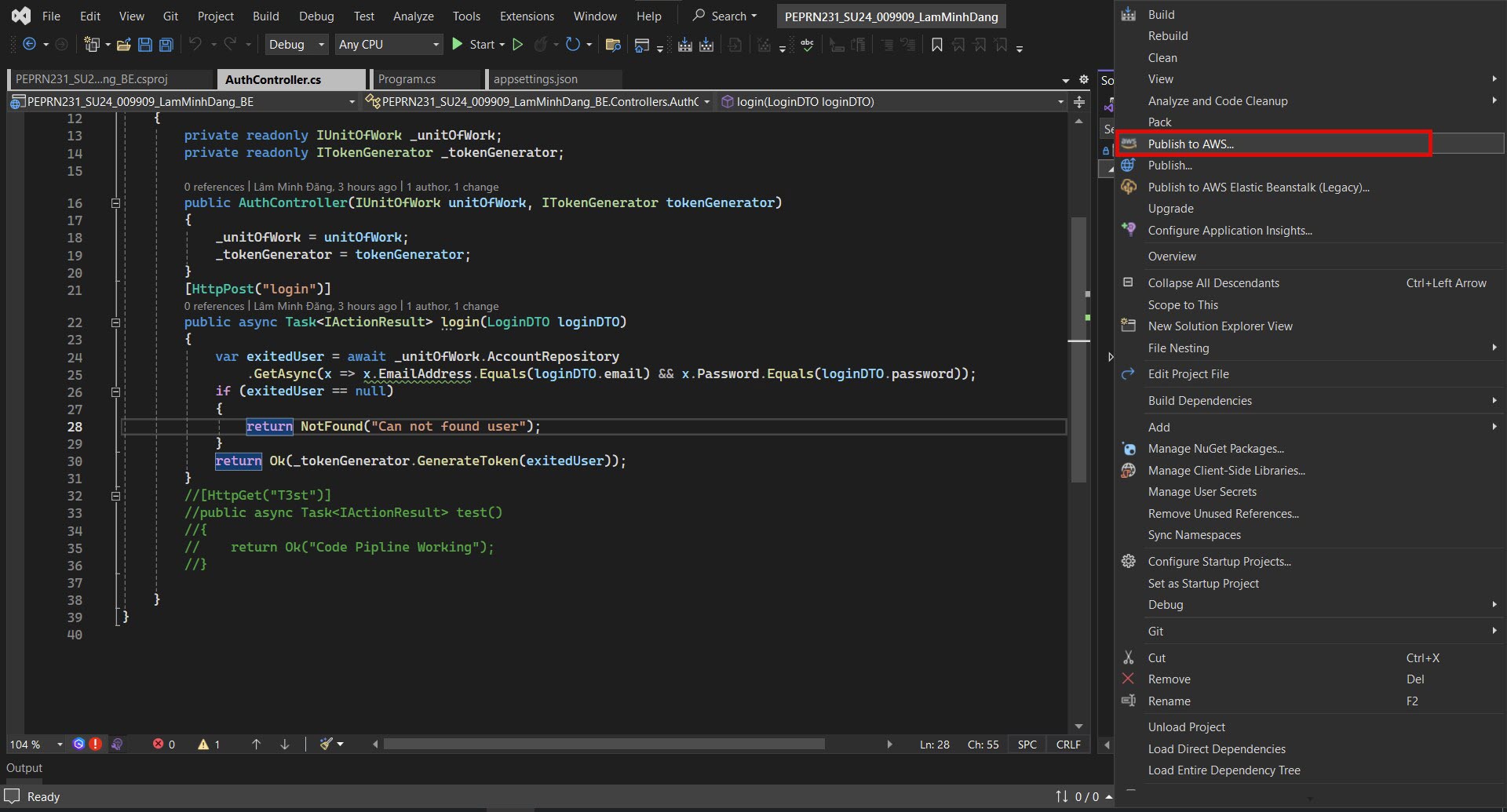This screenshot has width=1507, height=812.
Task: Click Set as Startup Project entry
Action: (x=1202, y=584)
